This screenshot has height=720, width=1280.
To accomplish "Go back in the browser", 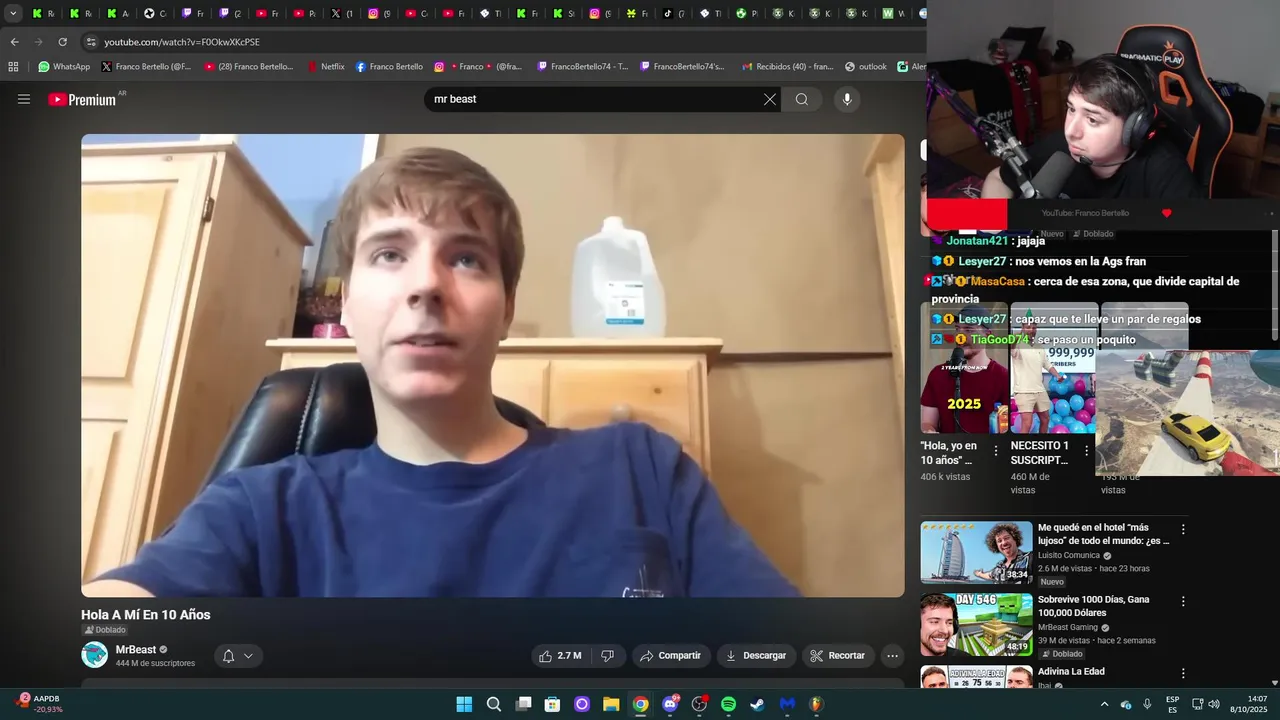I will tap(14, 42).
